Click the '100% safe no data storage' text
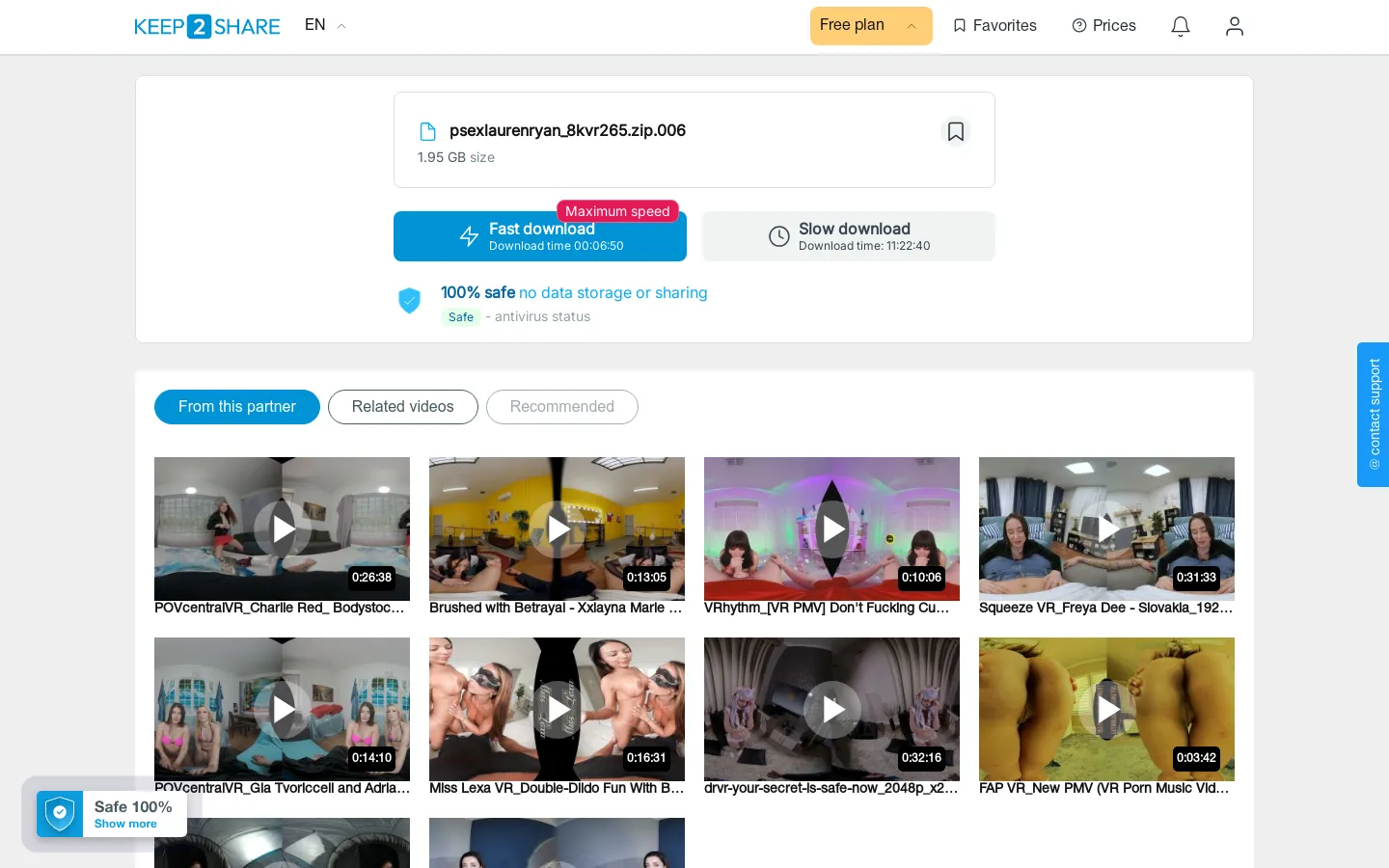The image size is (1389, 868). coord(574,292)
